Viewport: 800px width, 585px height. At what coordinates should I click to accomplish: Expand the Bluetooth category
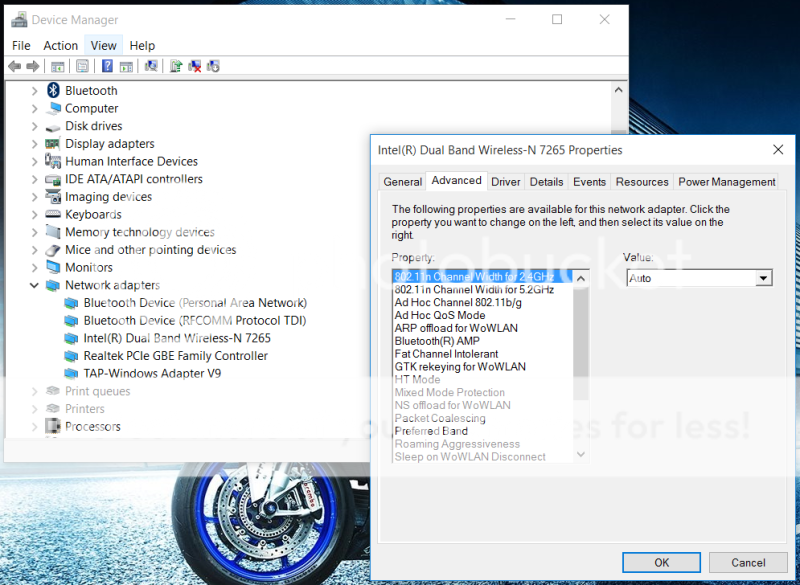(34, 91)
